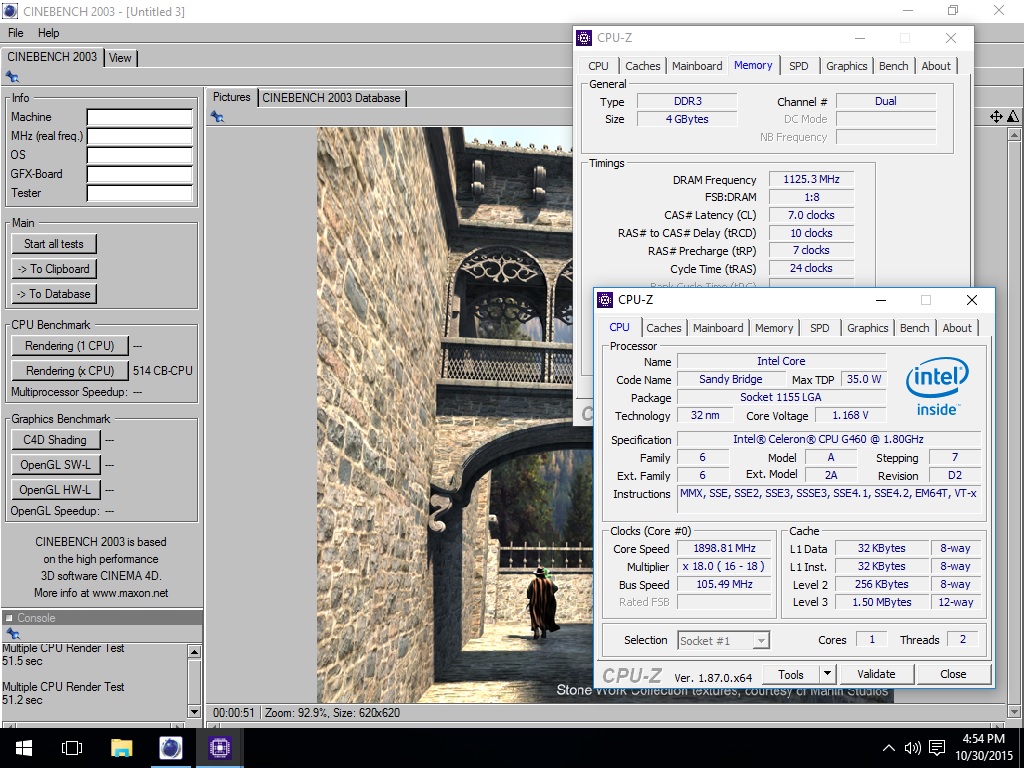This screenshot has height=768, width=1024.
Task: Run the OpenGL SW-L test
Action: tap(56, 465)
